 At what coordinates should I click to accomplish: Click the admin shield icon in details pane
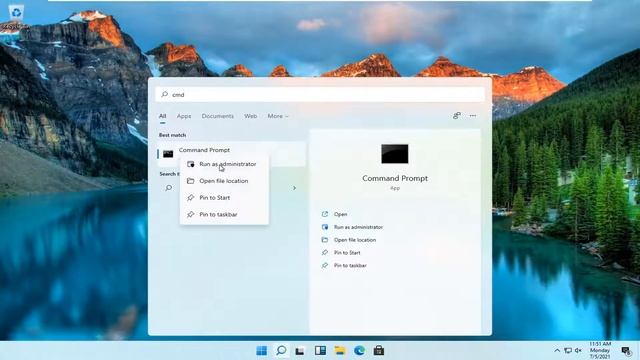tap(325, 227)
